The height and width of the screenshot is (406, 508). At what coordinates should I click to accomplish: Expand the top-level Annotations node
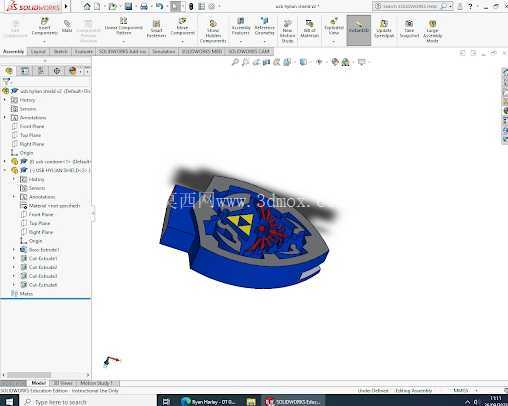(5, 117)
